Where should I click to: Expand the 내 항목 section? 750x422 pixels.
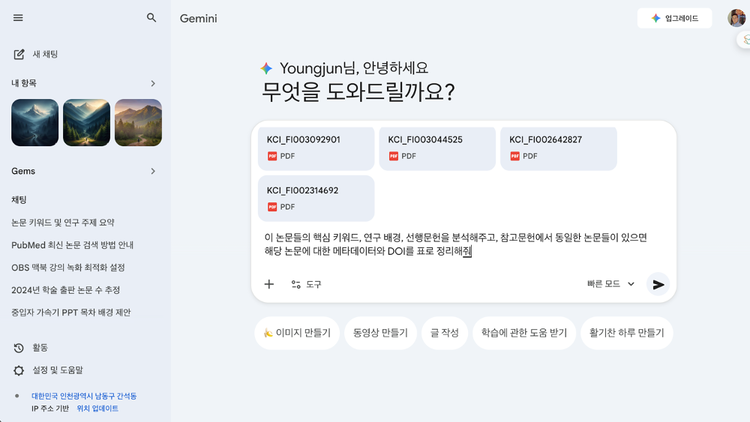pyautogui.click(x=153, y=83)
